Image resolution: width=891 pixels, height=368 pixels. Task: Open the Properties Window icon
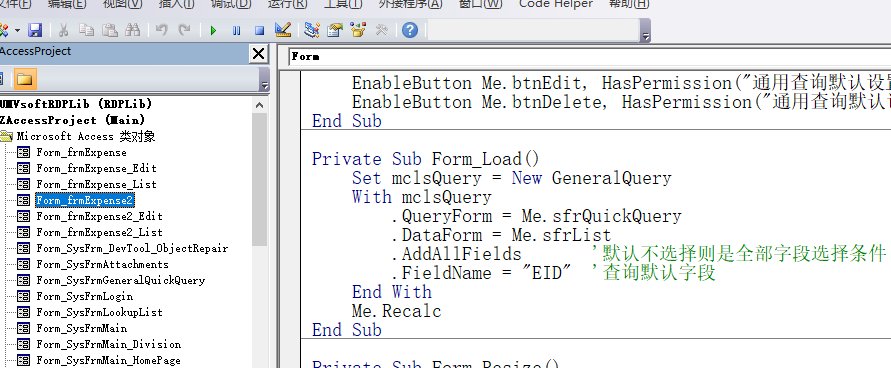[335, 30]
